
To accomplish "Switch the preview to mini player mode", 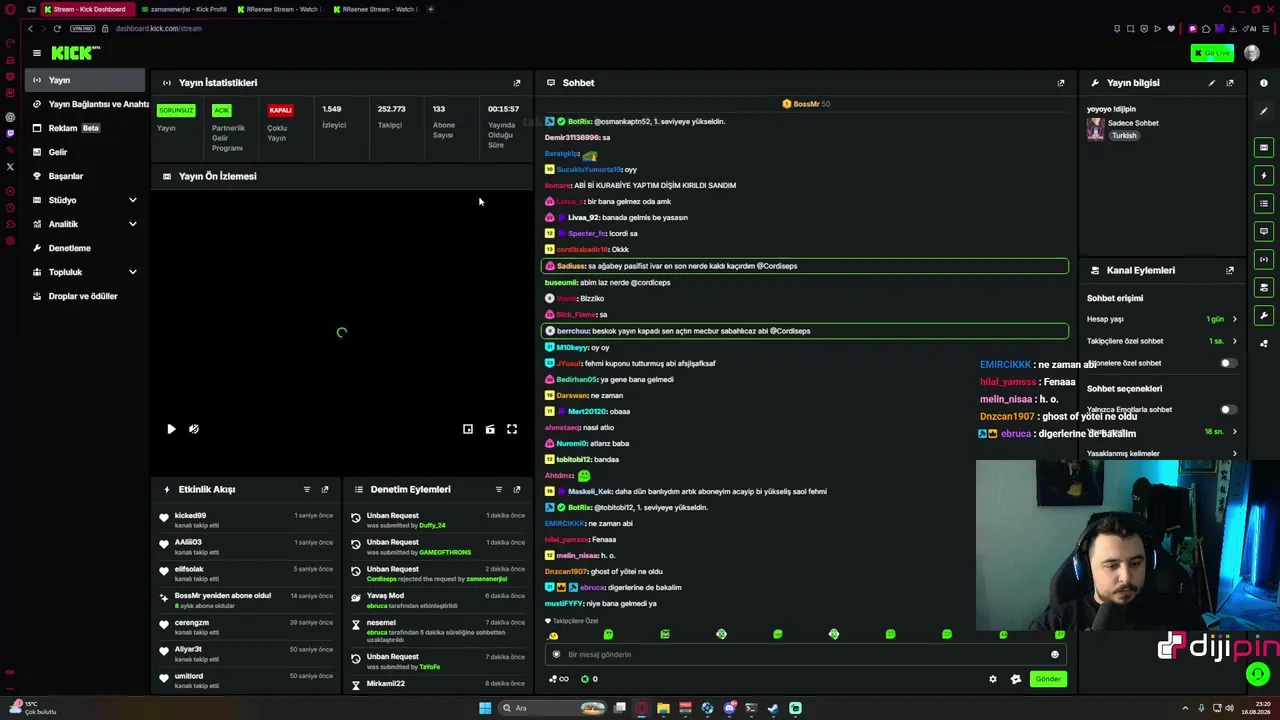I will [x=468, y=429].
